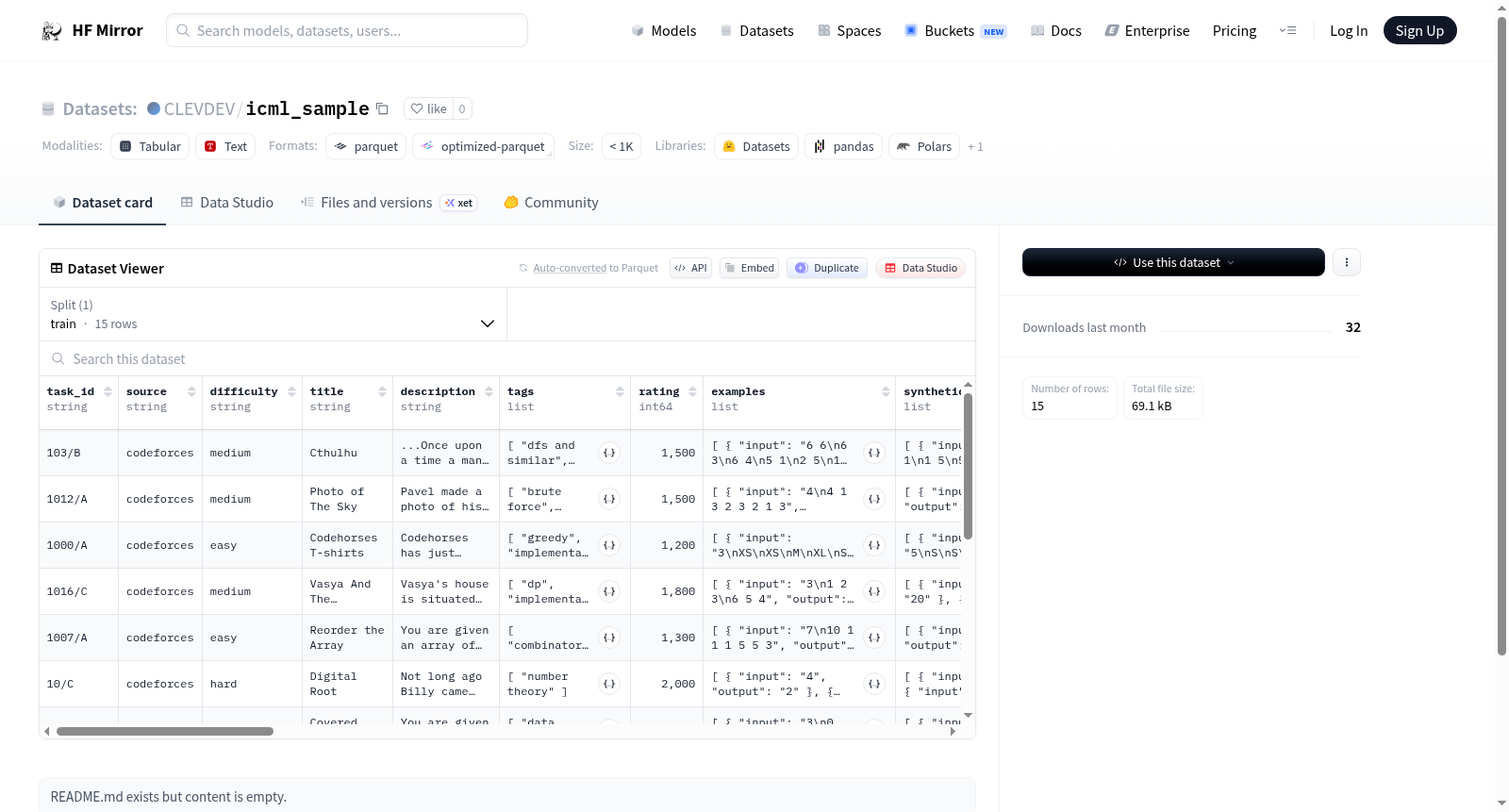Open Spaces in top navigation

pyautogui.click(x=849, y=30)
